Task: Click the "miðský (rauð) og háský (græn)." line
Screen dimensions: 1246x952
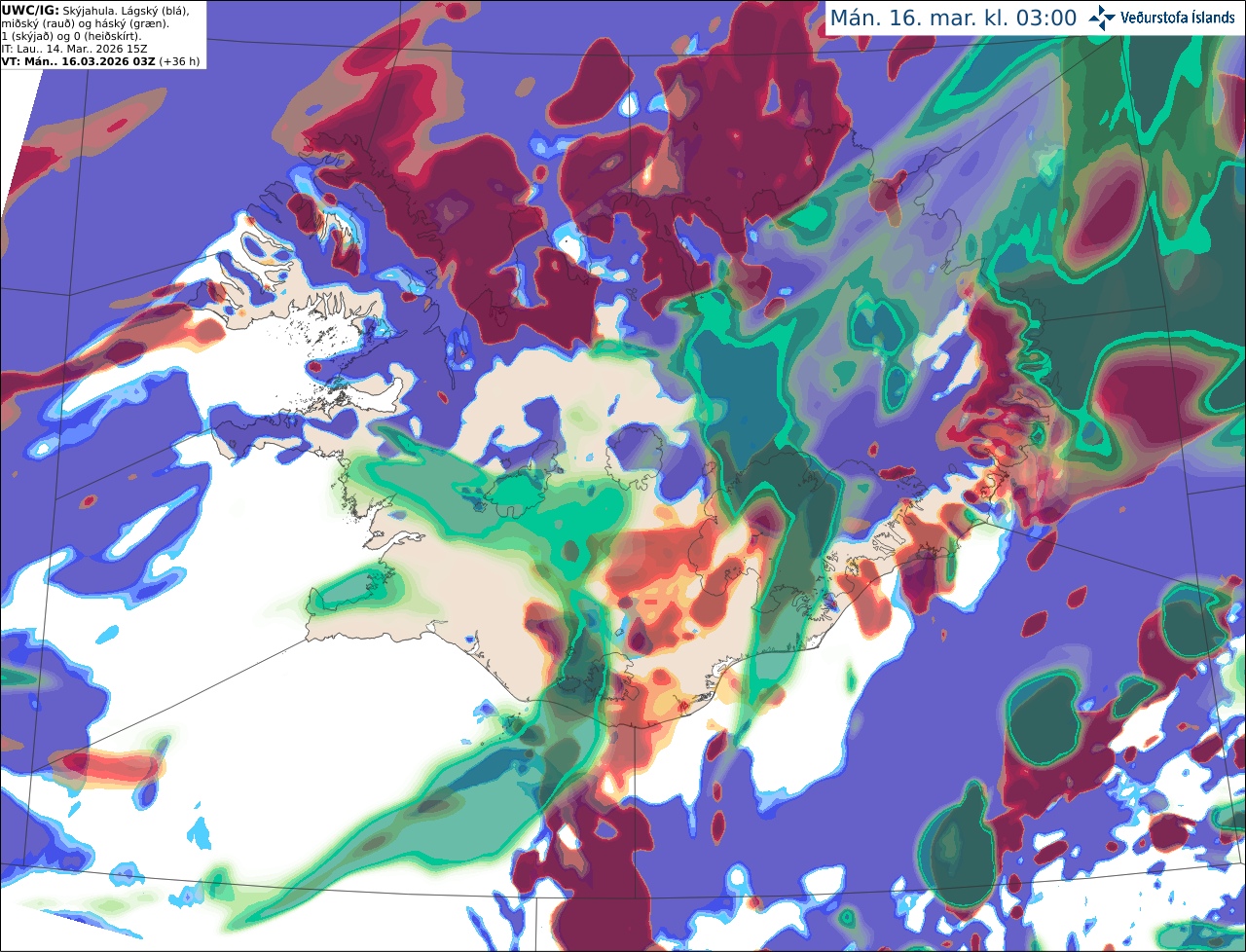Action: point(86,23)
